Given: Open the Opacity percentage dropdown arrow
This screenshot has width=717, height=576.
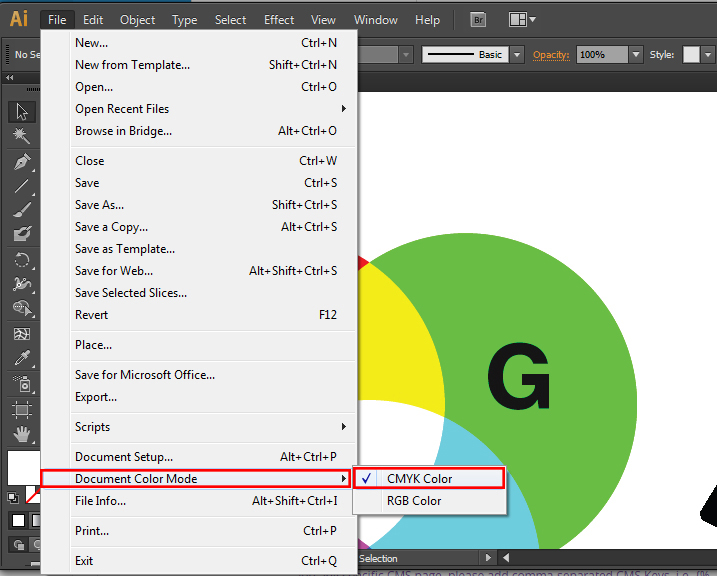Looking at the screenshot, I should tap(639, 55).
